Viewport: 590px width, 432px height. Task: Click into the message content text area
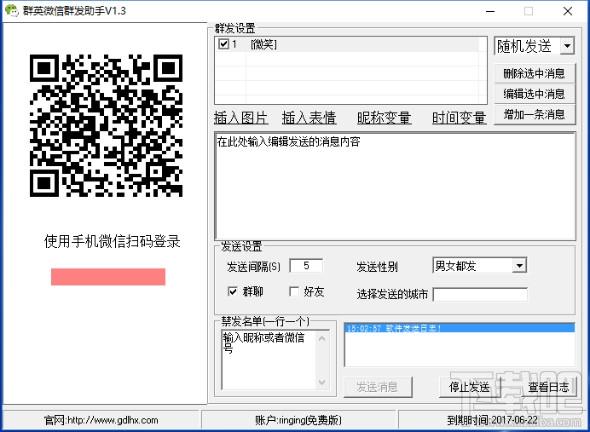(395, 186)
